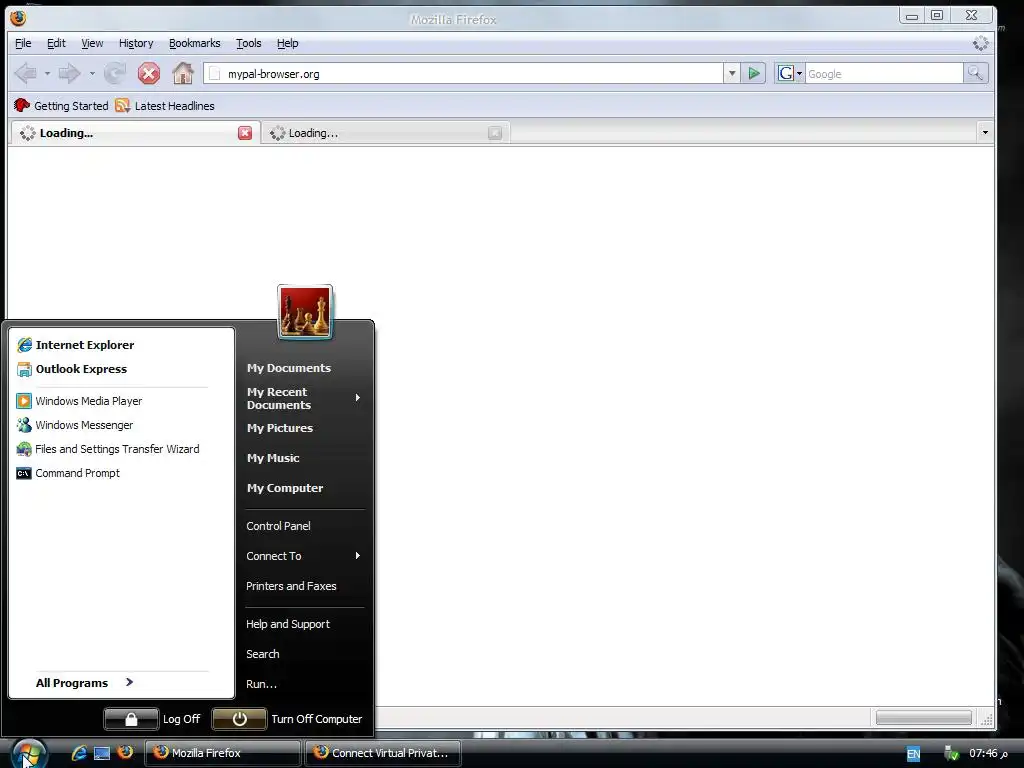Open Control Panel
This screenshot has width=1024, height=768.
pyautogui.click(x=278, y=526)
